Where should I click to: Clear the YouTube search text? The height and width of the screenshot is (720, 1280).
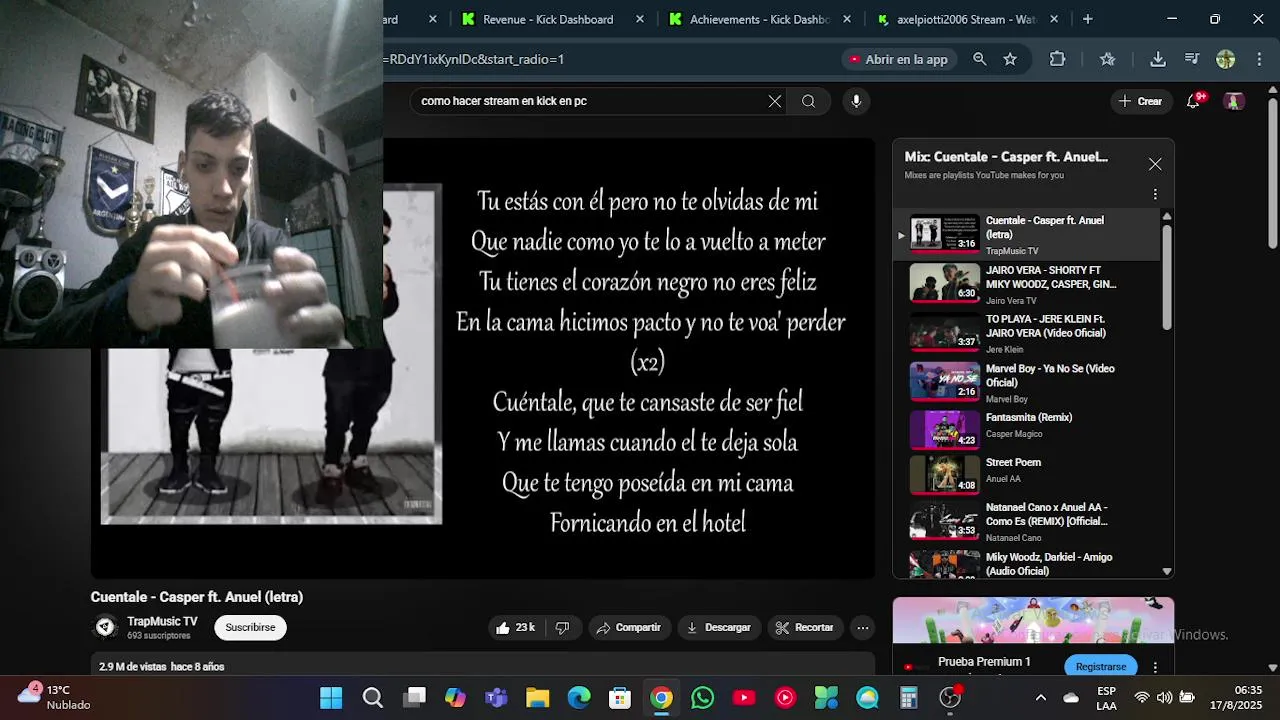(774, 101)
